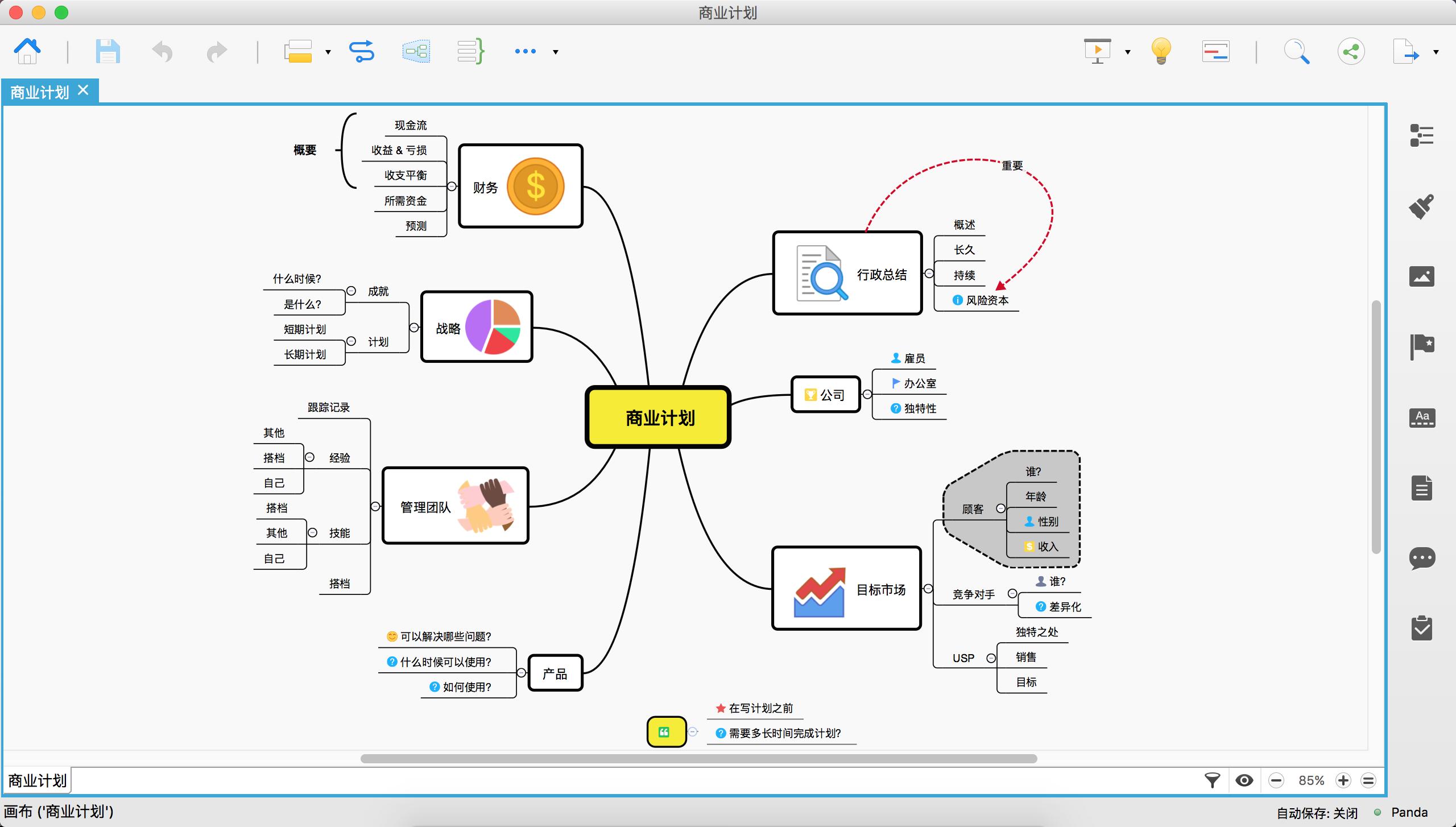Redo the last action
Screen dimensions: 1456x827
click(217, 52)
